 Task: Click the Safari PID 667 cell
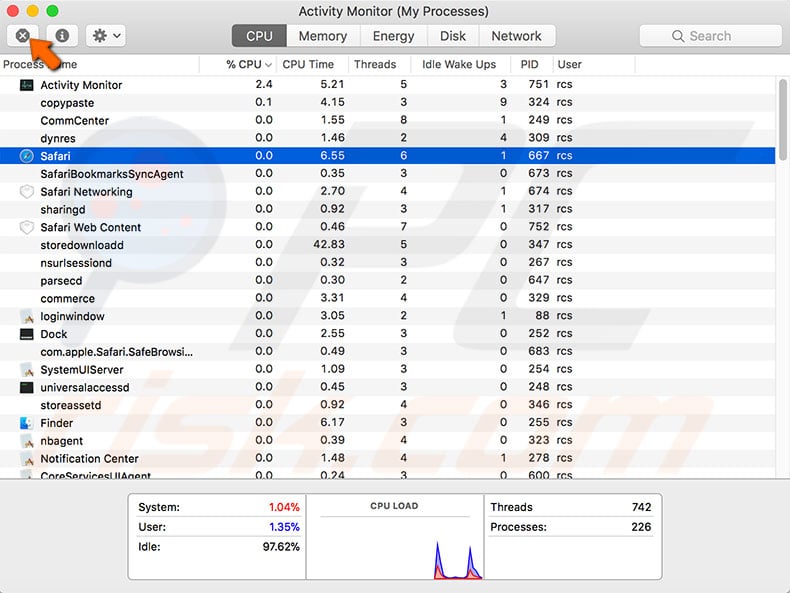[539, 156]
